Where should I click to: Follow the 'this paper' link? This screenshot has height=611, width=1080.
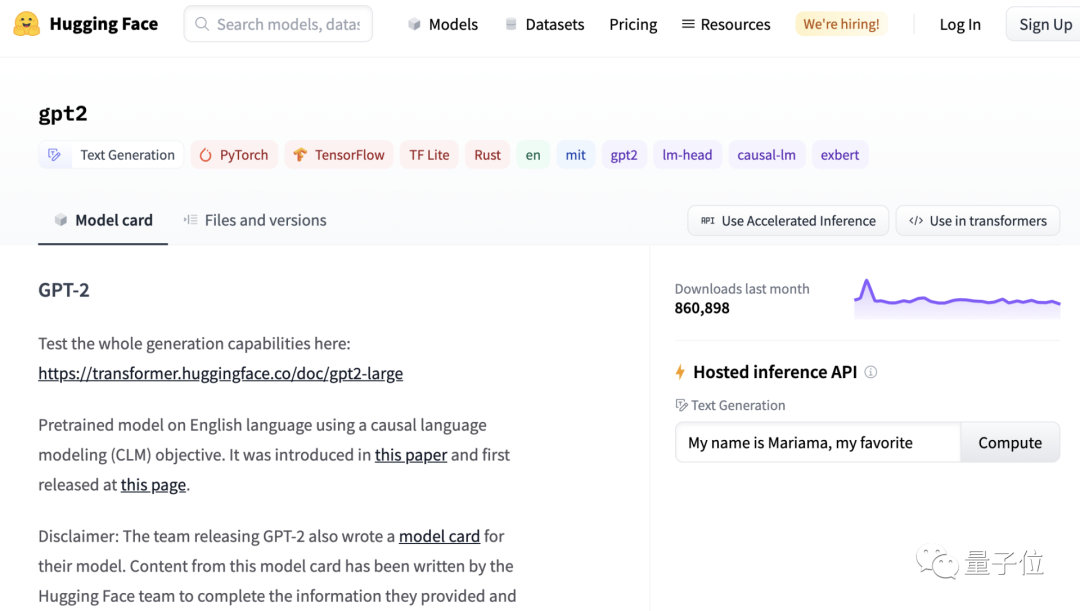click(x=411, y=455)
